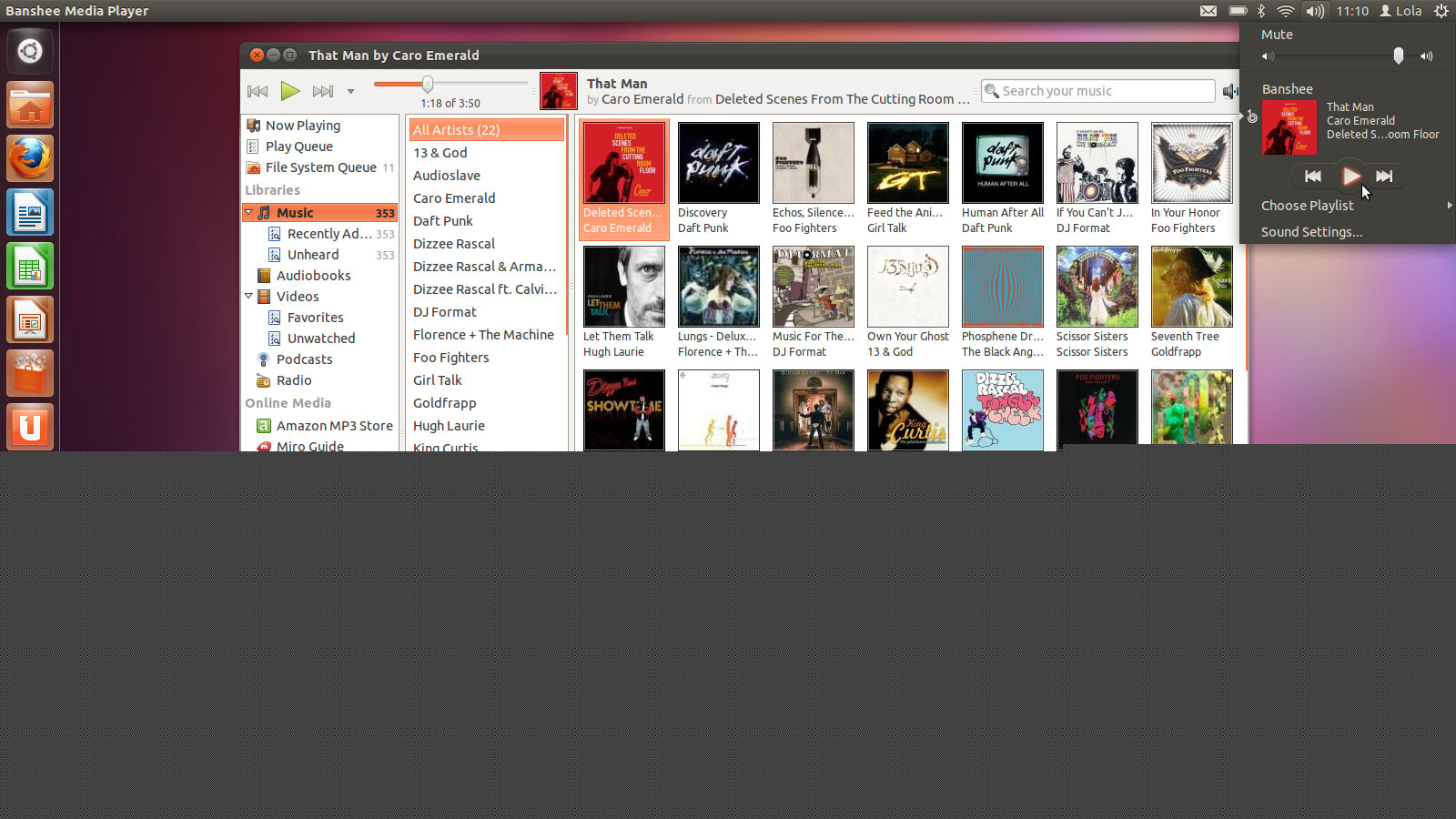Select the Unheard smart playlist

coord(331,255)
